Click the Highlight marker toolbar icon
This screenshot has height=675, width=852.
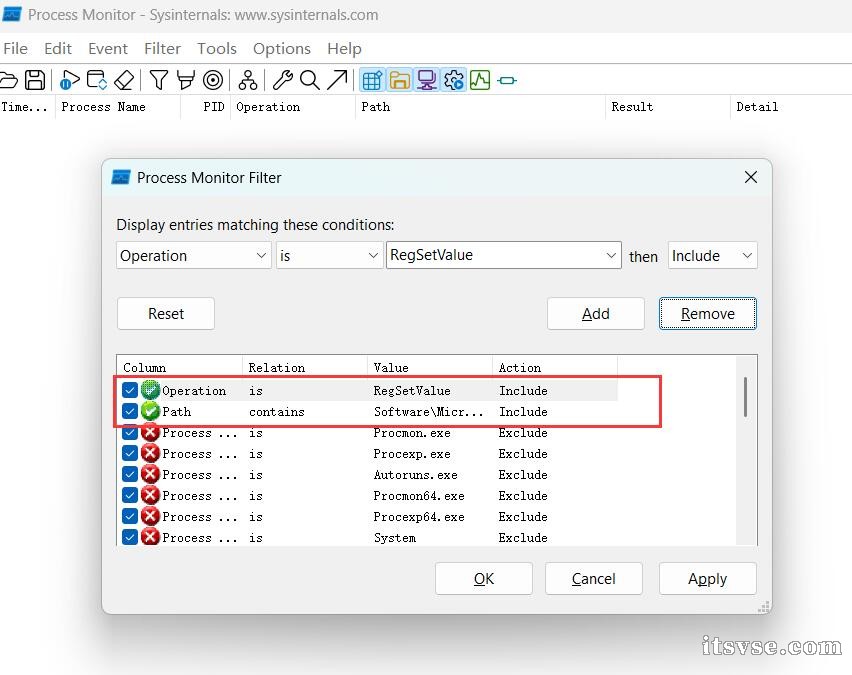[185, 80]
